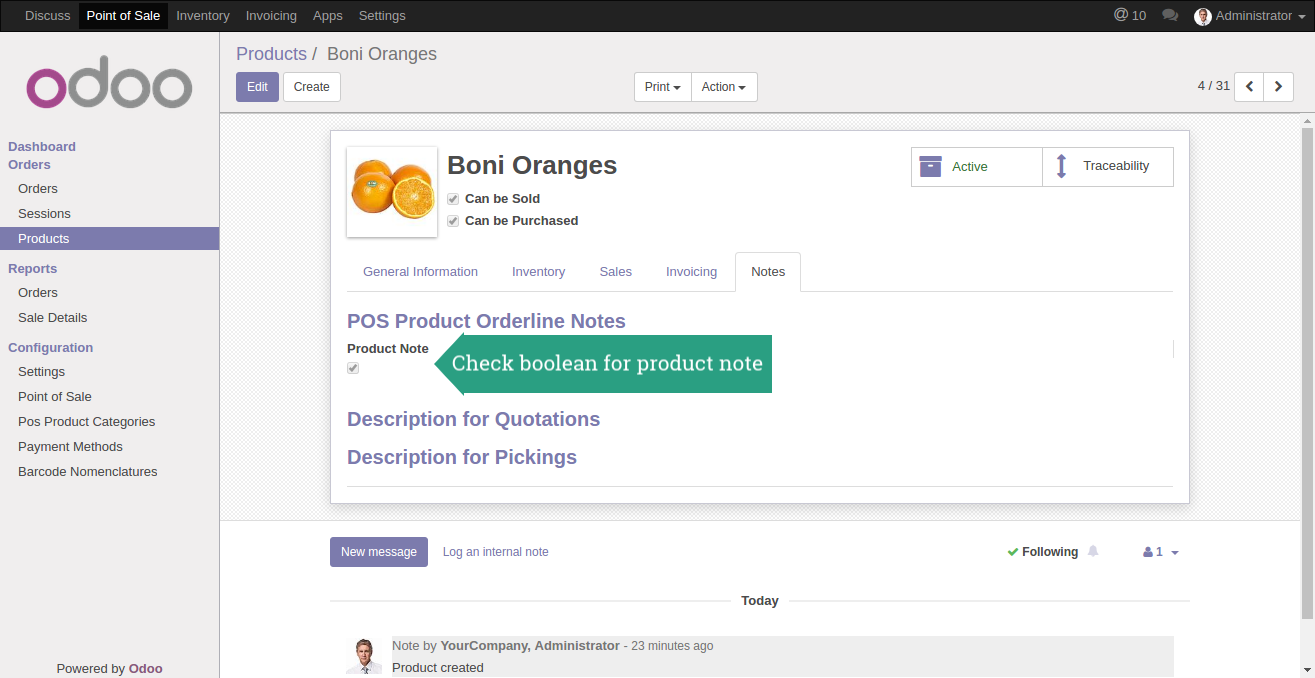
Task: Open the conversations chat icon
Action: click(x=1170, y=16)
